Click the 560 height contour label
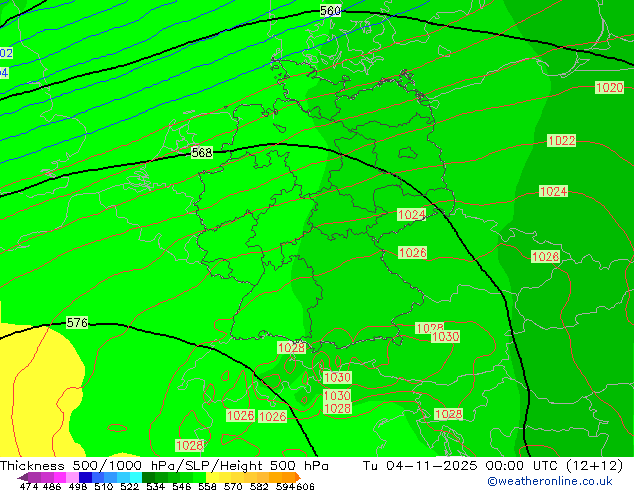 pos(330,11)
